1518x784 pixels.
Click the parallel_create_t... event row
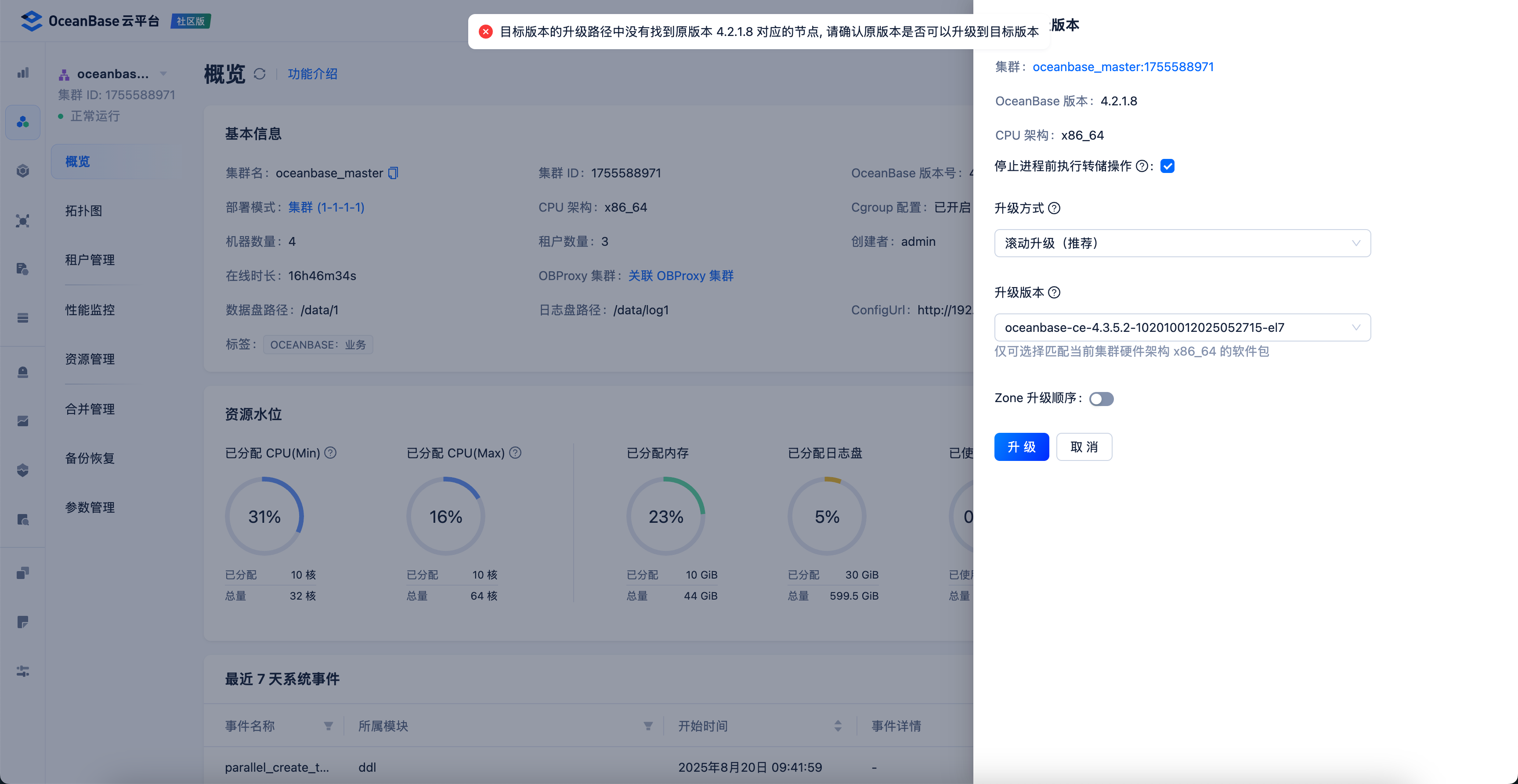pyautogui.click(x=277, y=767)
